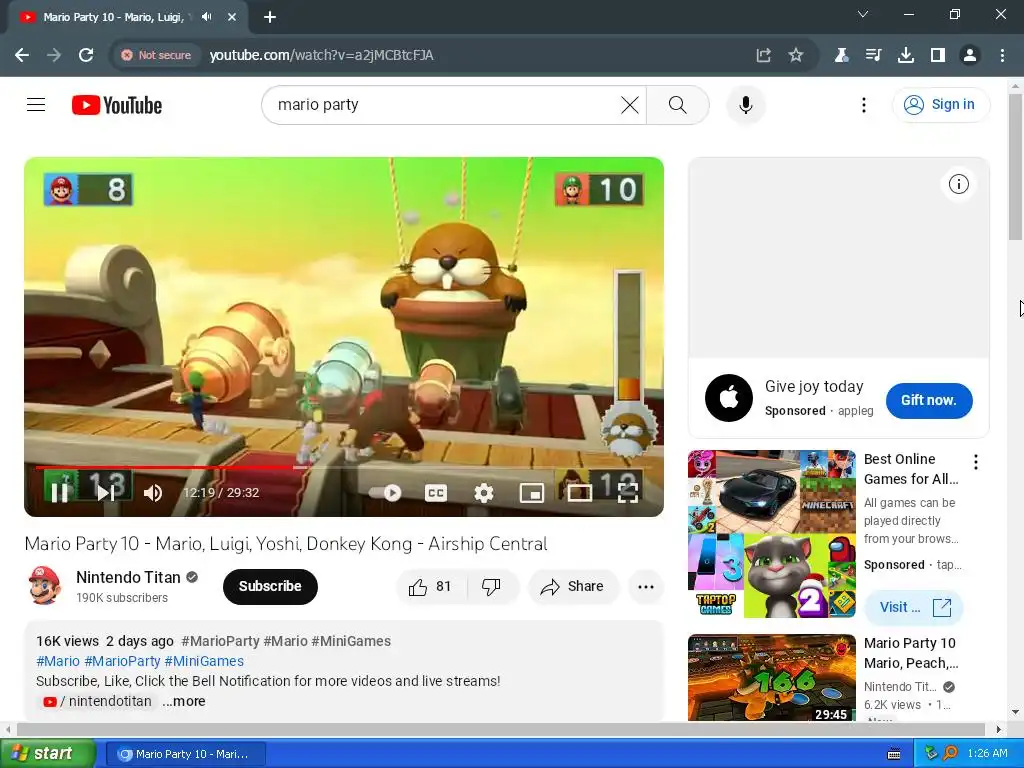Open options for Best Online Games ad
The height and width of the screenshot is (768, 1024).
pos(975,462)
